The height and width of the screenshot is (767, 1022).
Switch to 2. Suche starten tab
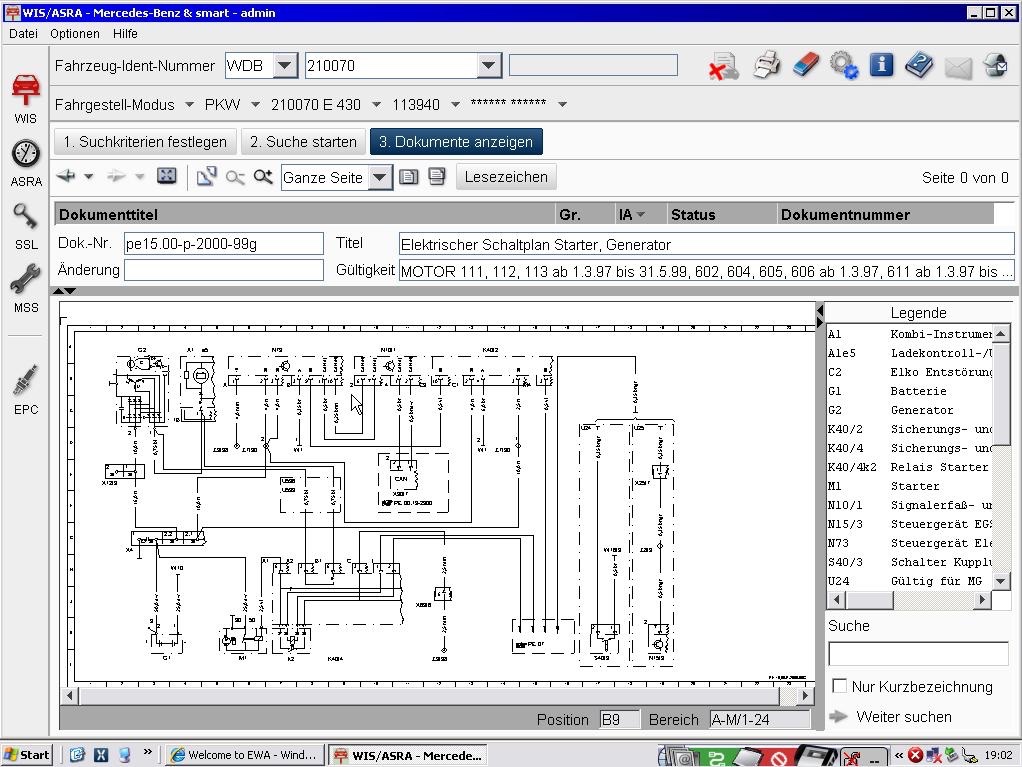(x=303, y=142)
